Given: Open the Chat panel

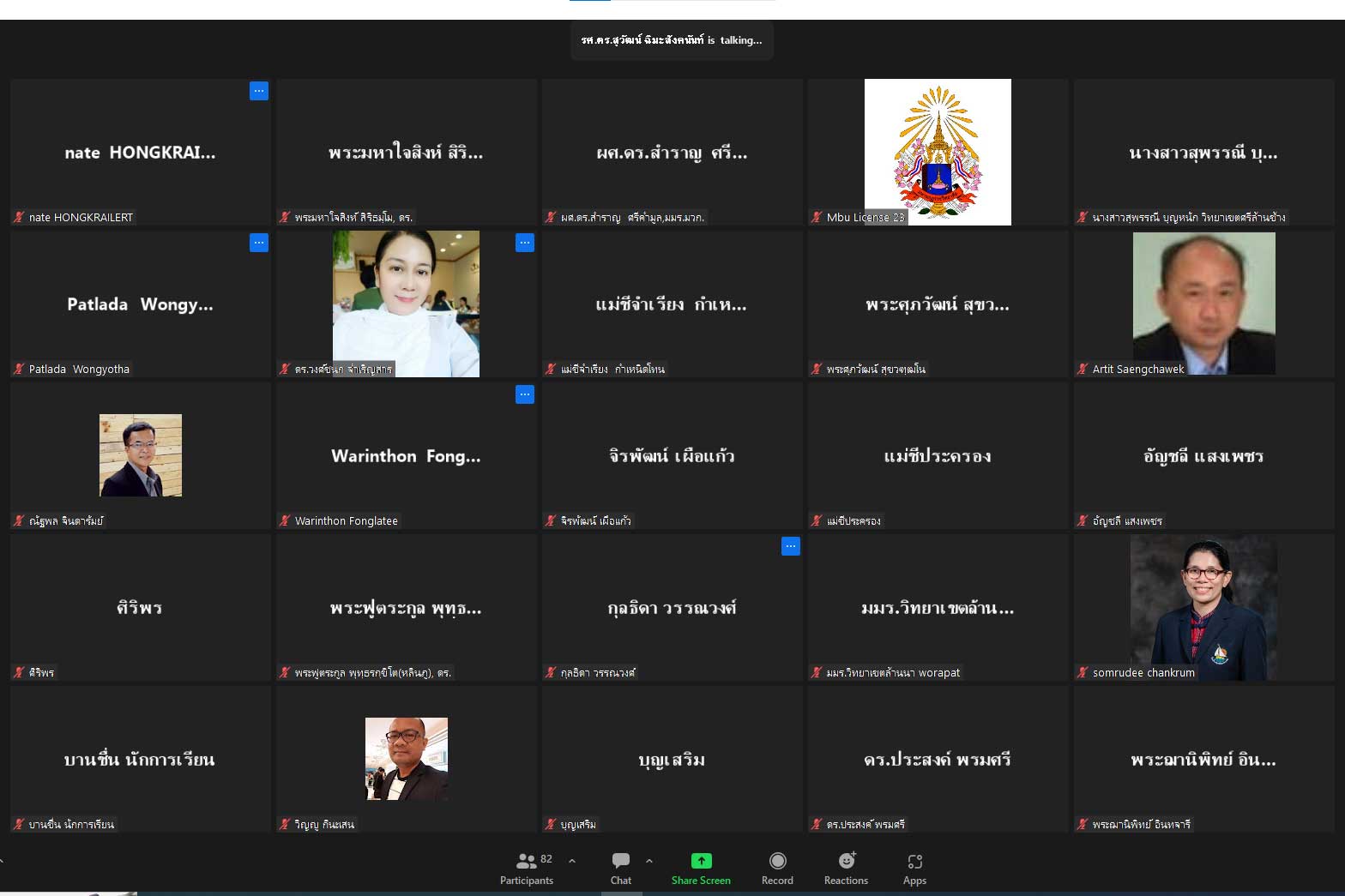Looking at the screenshot, I should [x=621, y=868].
